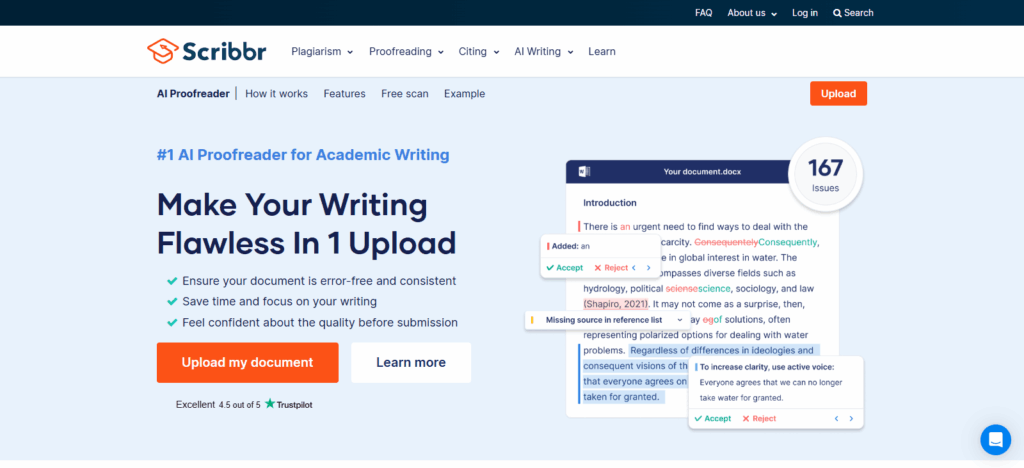This screenshot has width=1024, height=468.
Task: Reject the active voice suggestion
Action: pyautogui.click(x=758, y=418)
